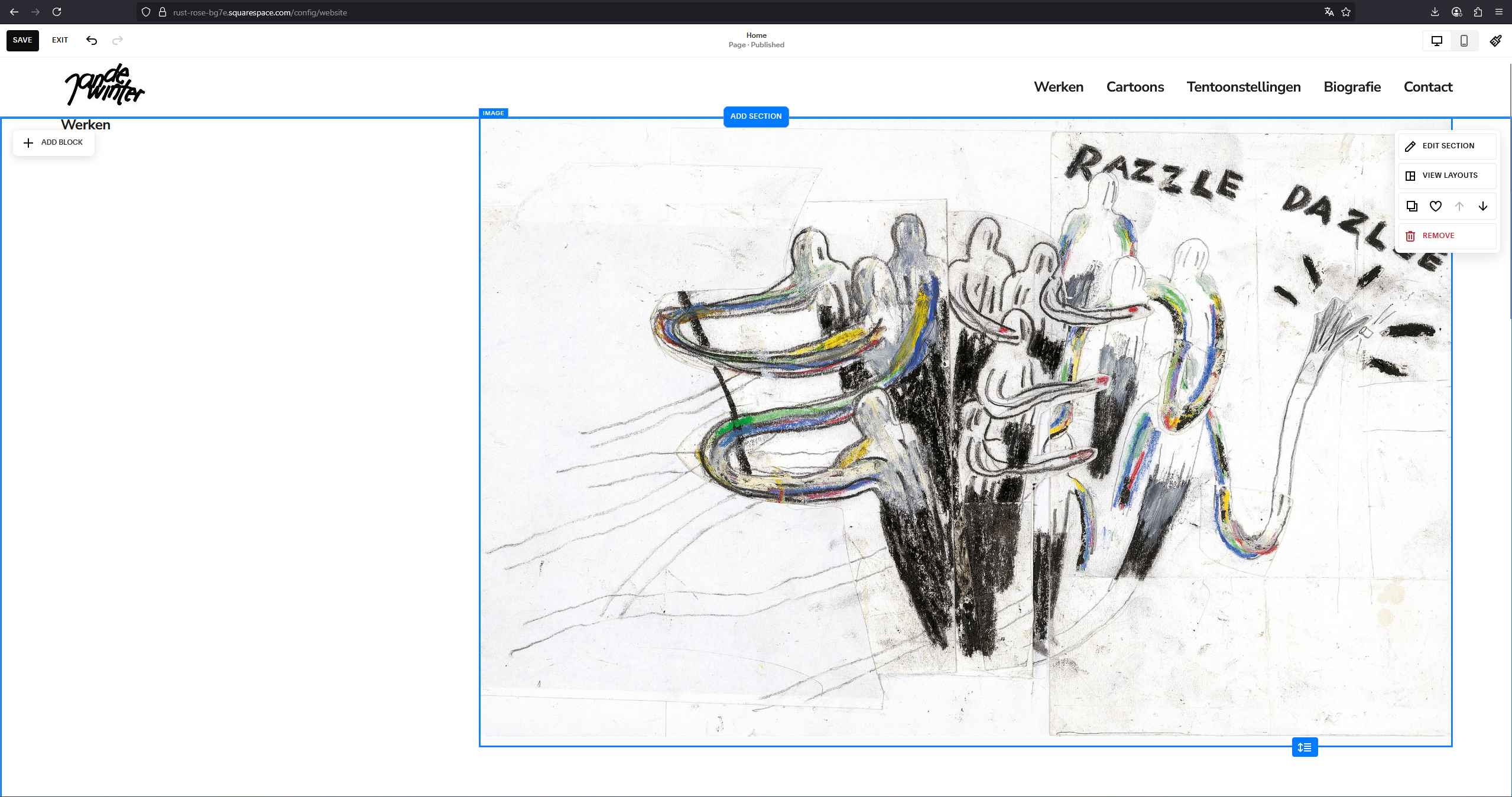The image size is (1512, 797).
Task: Switch to desktop preview
Action: (x=1437, y=41)
